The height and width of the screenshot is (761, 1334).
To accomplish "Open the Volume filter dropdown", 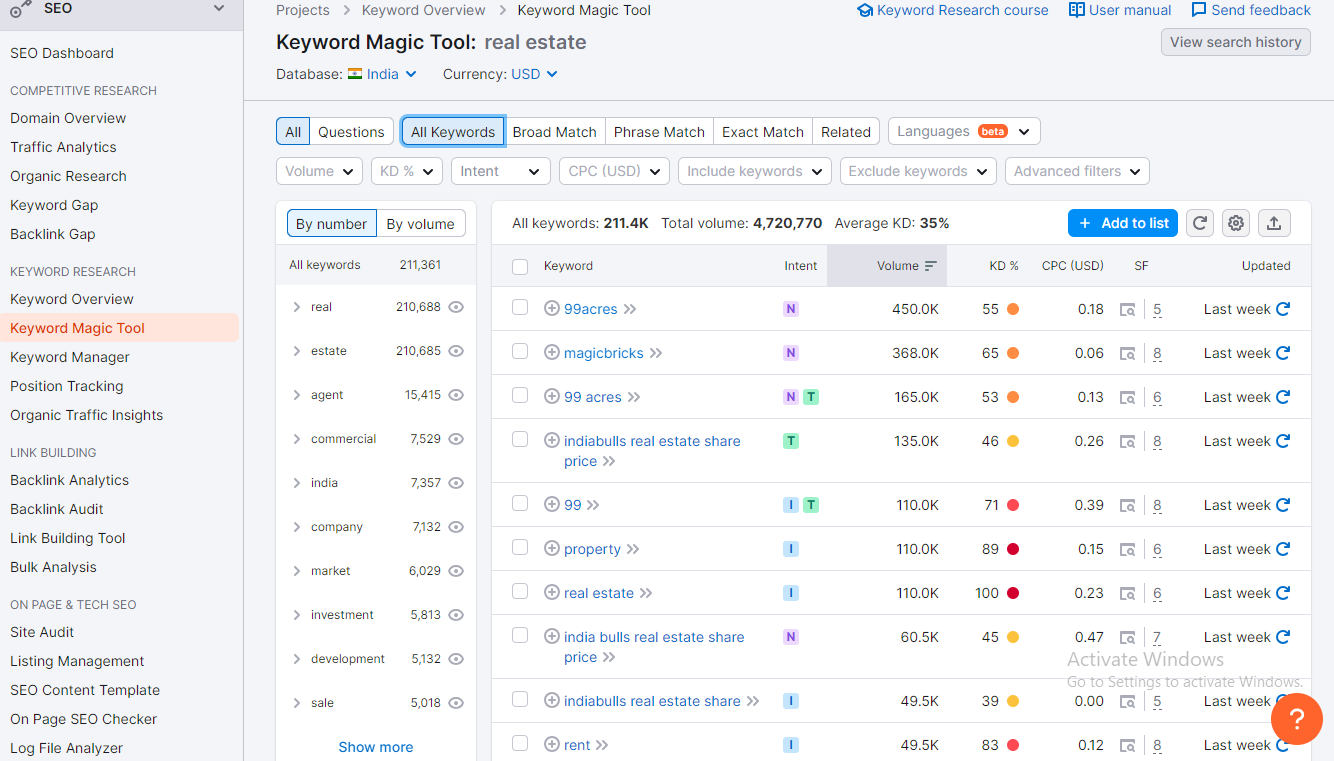I will pyautogui.click(x=319, y=171).
